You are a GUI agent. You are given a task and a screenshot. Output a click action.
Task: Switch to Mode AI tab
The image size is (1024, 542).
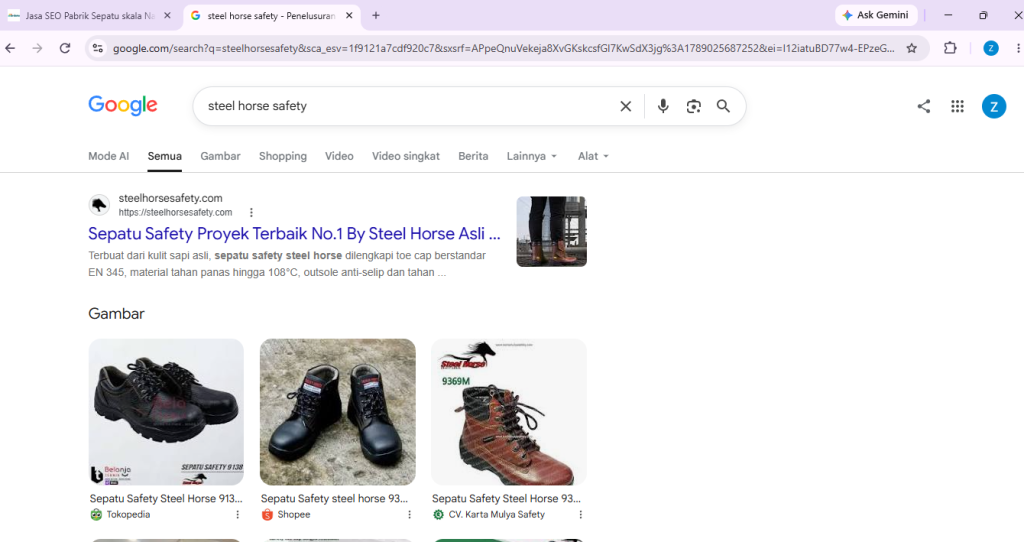pyautogui.click(x=108, y=156)
